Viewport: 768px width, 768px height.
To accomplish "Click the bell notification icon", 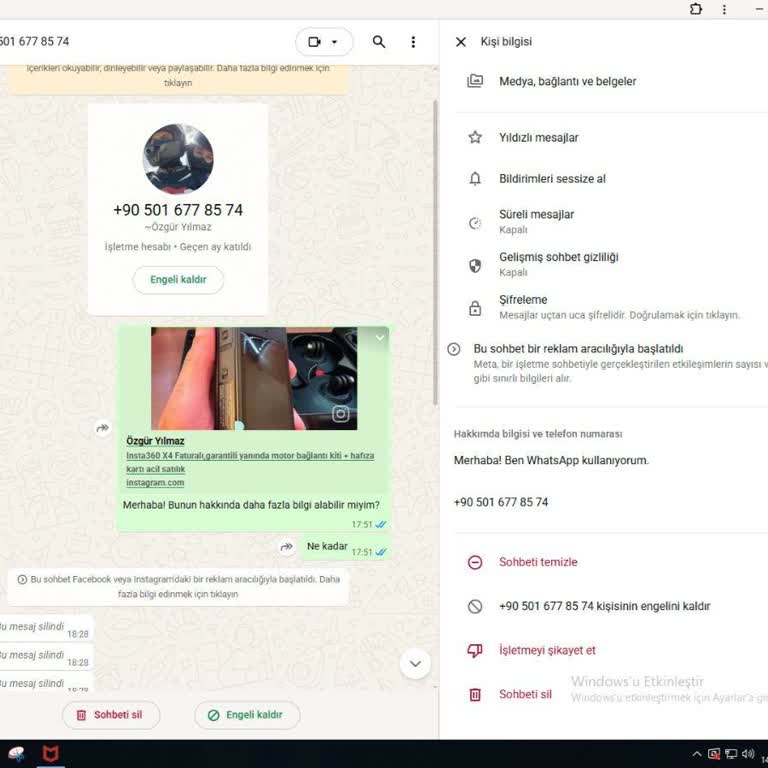I will click(x=475, y=179).
